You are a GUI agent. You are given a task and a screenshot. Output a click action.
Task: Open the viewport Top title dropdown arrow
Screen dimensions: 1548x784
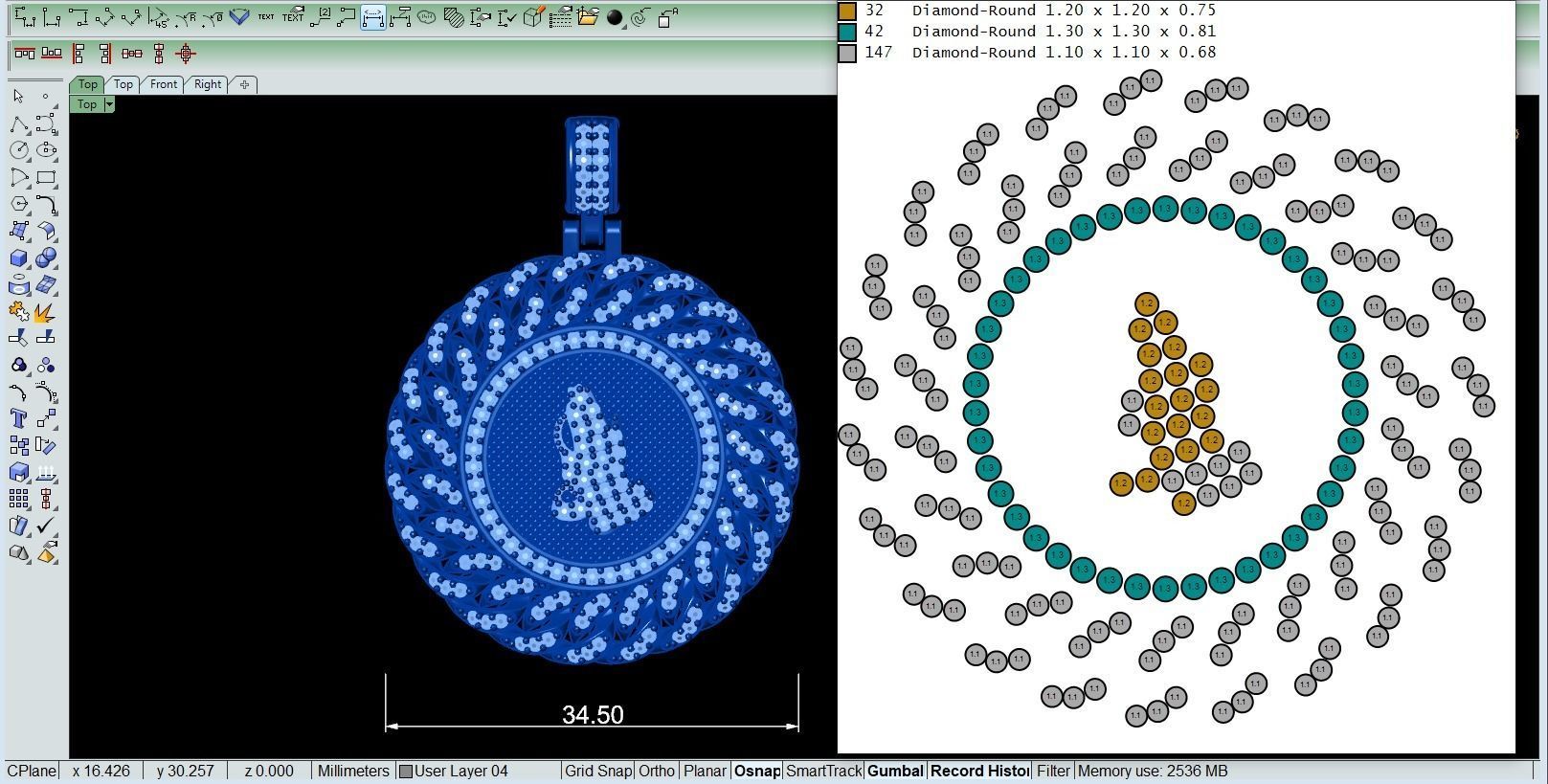pyautogui.click(x=109, y=104)
